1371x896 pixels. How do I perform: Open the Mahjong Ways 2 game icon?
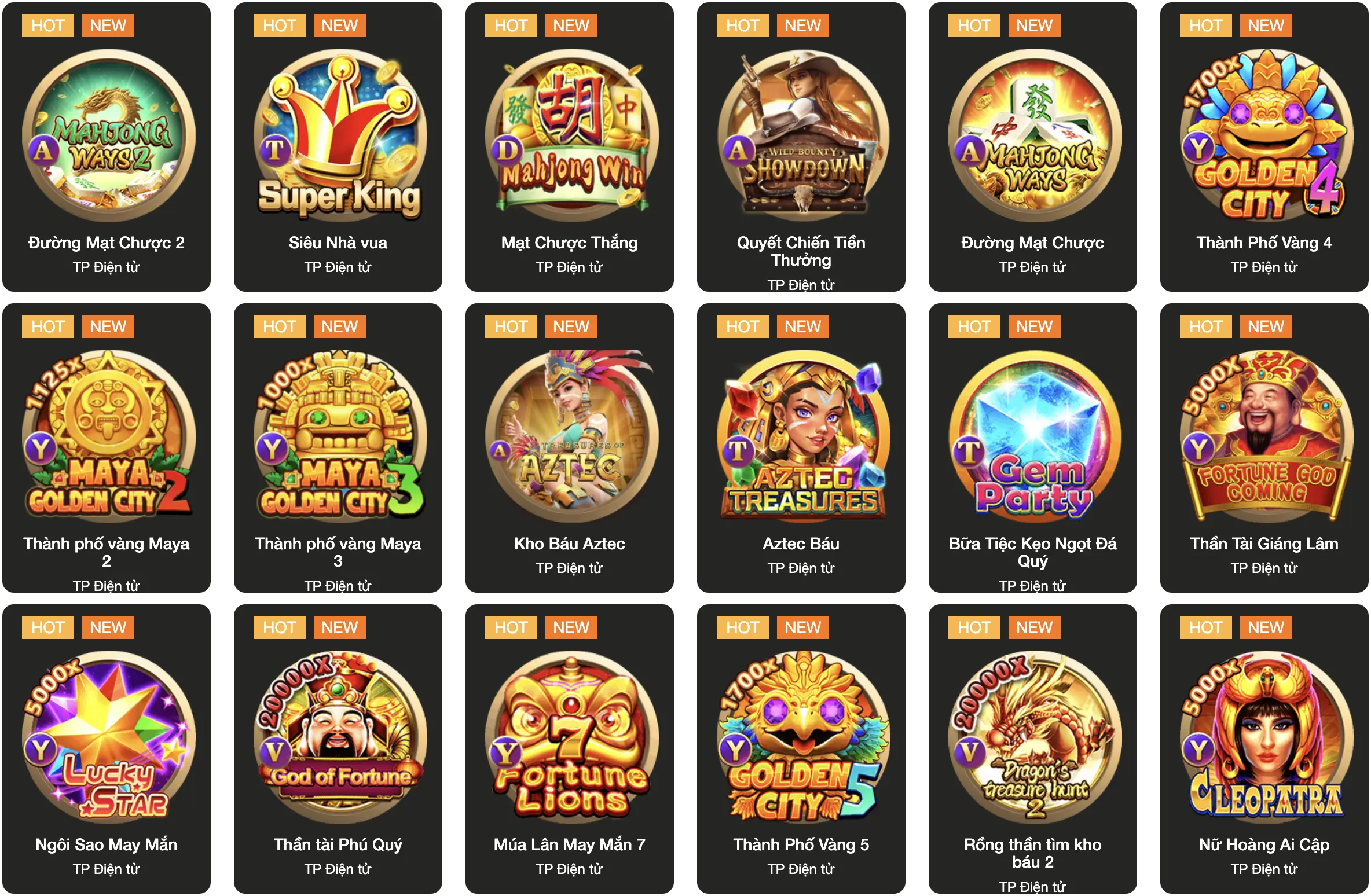pyautogui.click(x=109, y=135)
